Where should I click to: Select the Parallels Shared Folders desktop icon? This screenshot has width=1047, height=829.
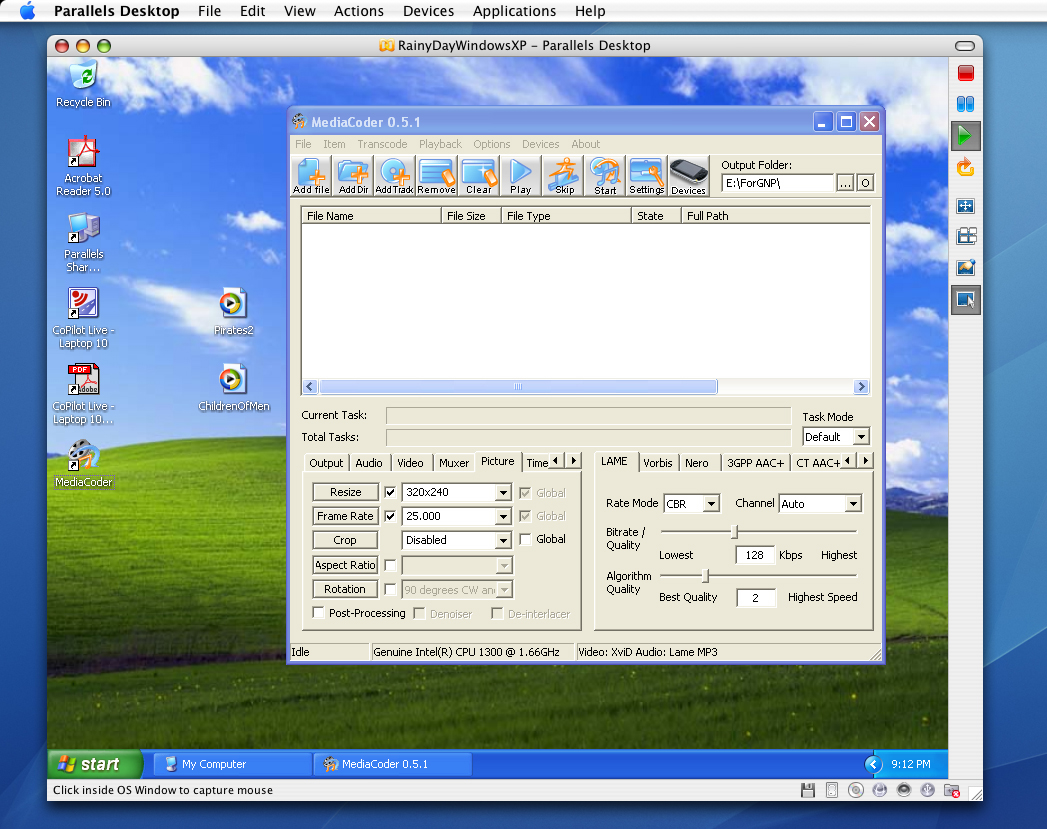[83, 243]
